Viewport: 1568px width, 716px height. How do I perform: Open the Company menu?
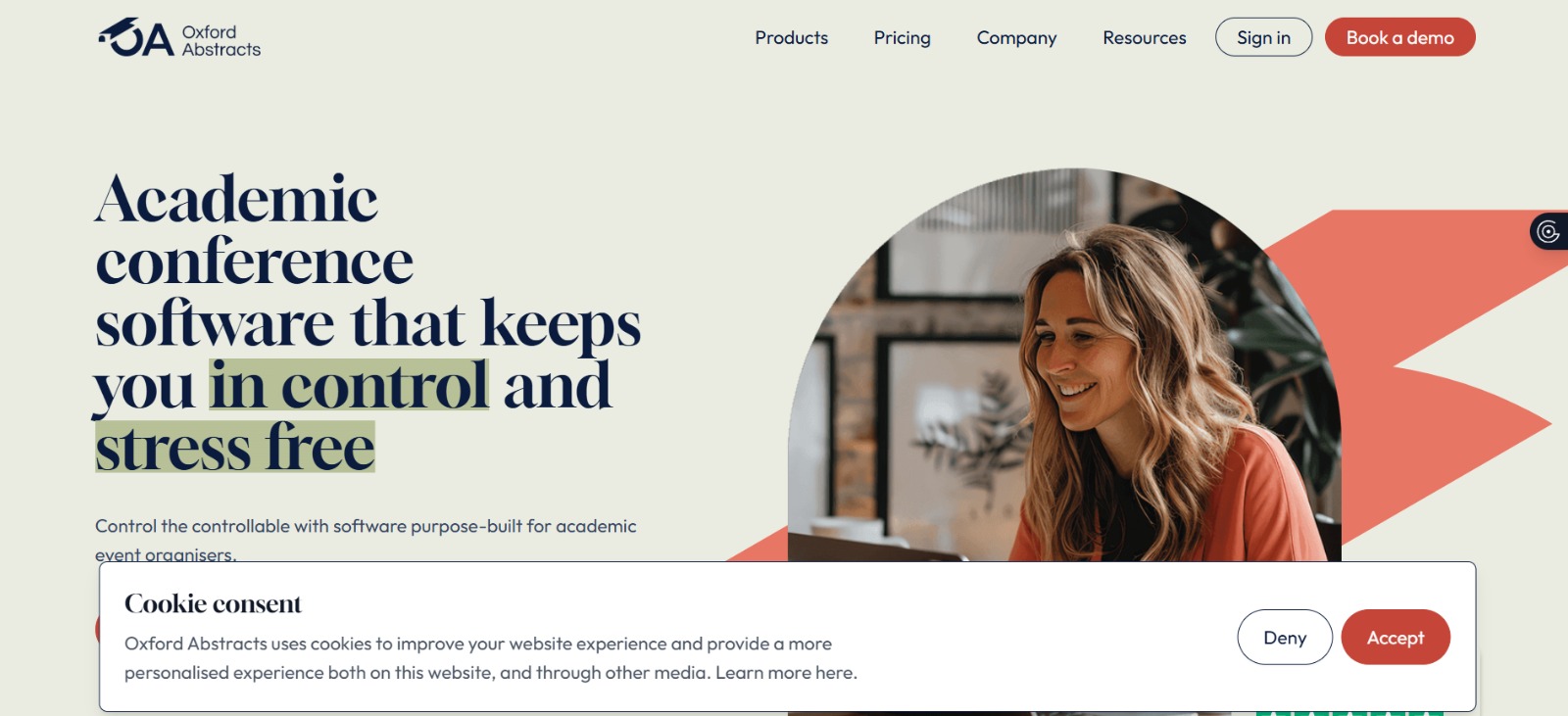(x=1016, y=37)
